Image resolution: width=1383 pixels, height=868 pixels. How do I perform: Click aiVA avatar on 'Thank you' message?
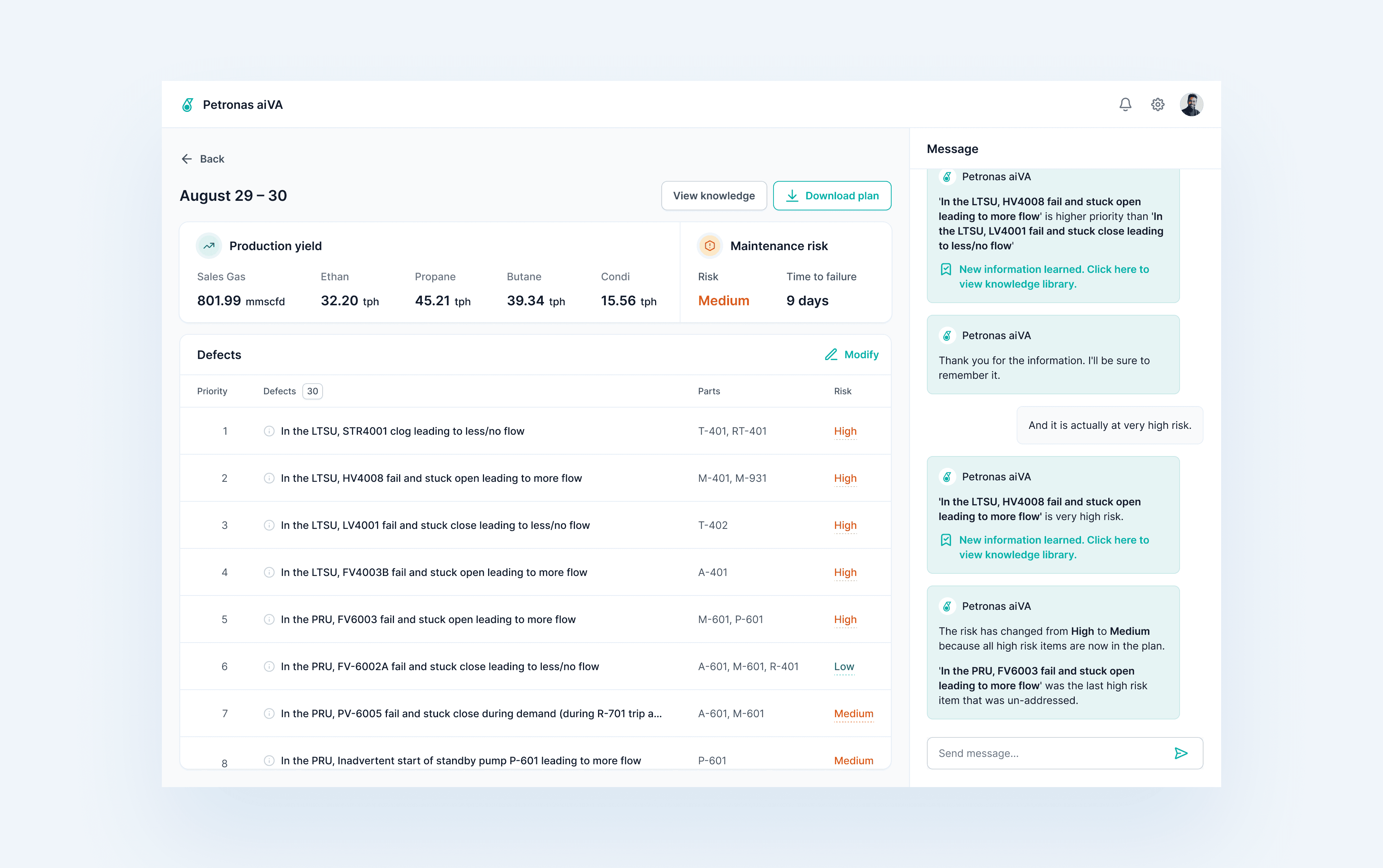pyautogui.click(x=947, y=335)
